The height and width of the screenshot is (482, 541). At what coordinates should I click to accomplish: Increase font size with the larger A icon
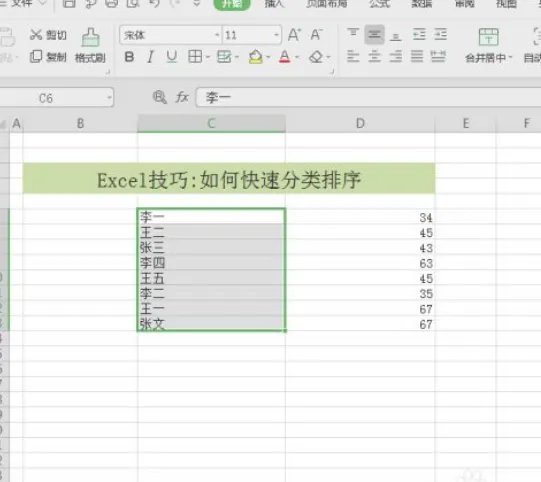(x=294, y=35)
